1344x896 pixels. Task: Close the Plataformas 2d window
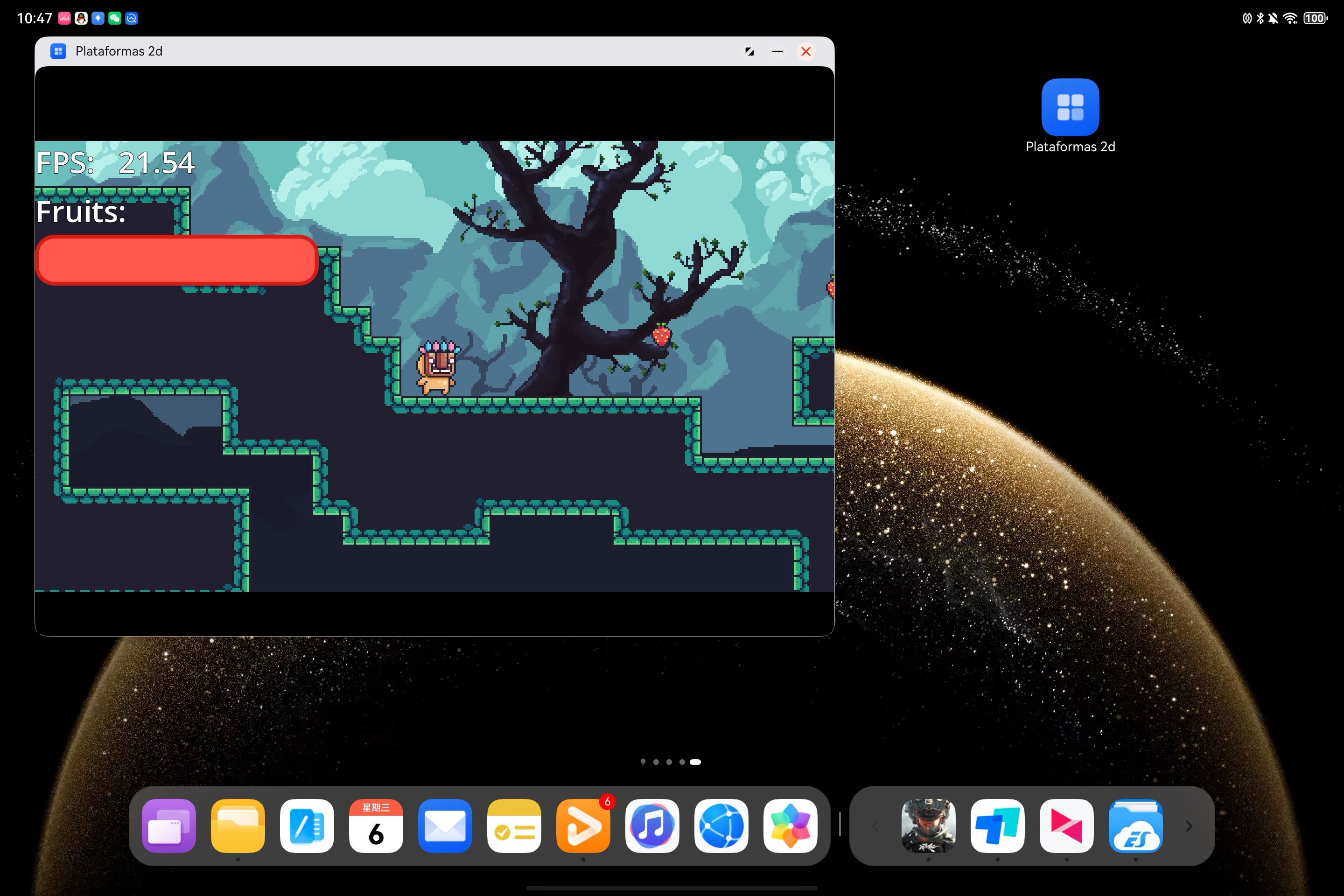point(806,51)
